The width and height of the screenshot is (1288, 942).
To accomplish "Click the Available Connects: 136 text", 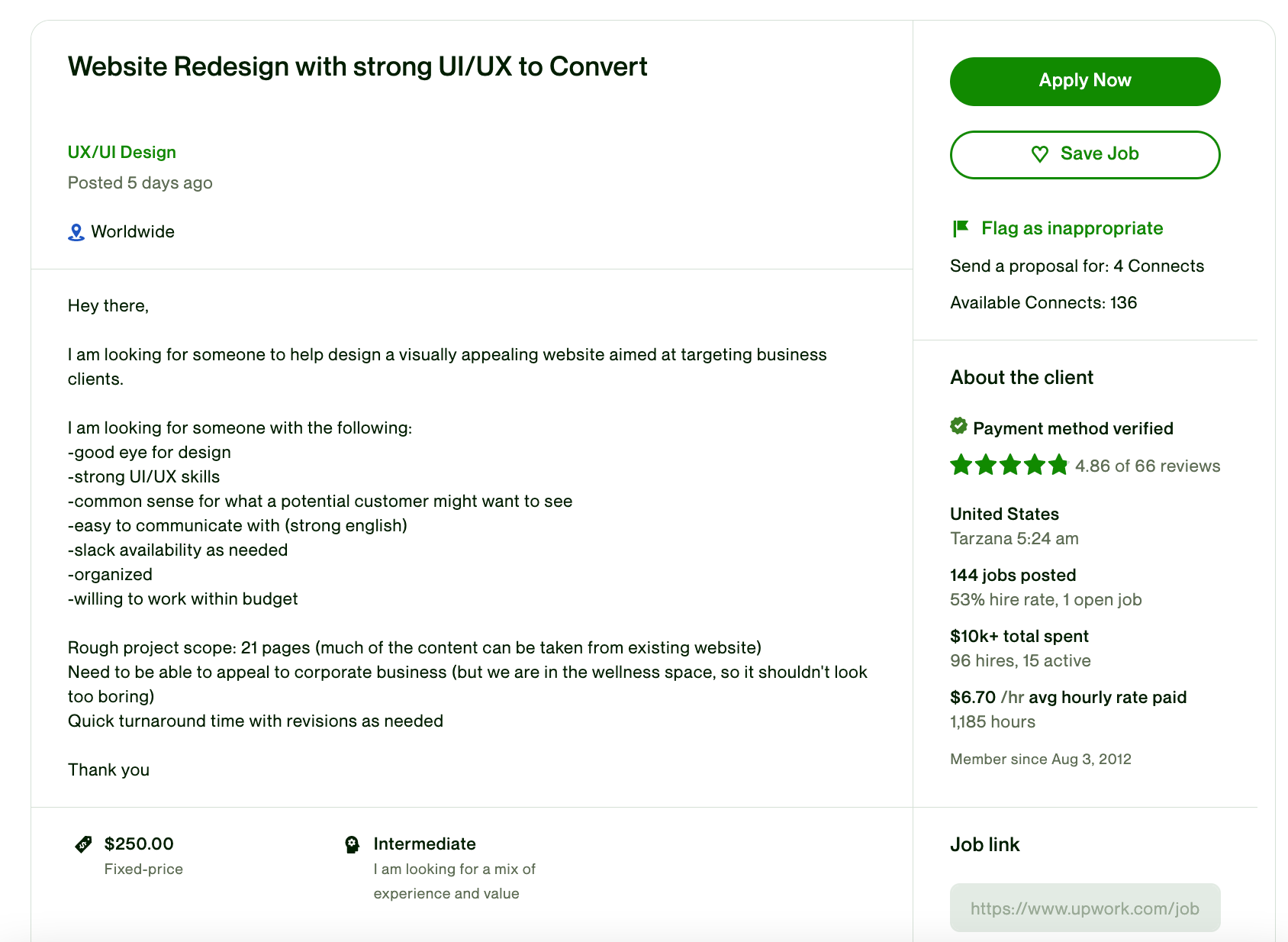I will pyautogui.click(x=1043, y=302).
